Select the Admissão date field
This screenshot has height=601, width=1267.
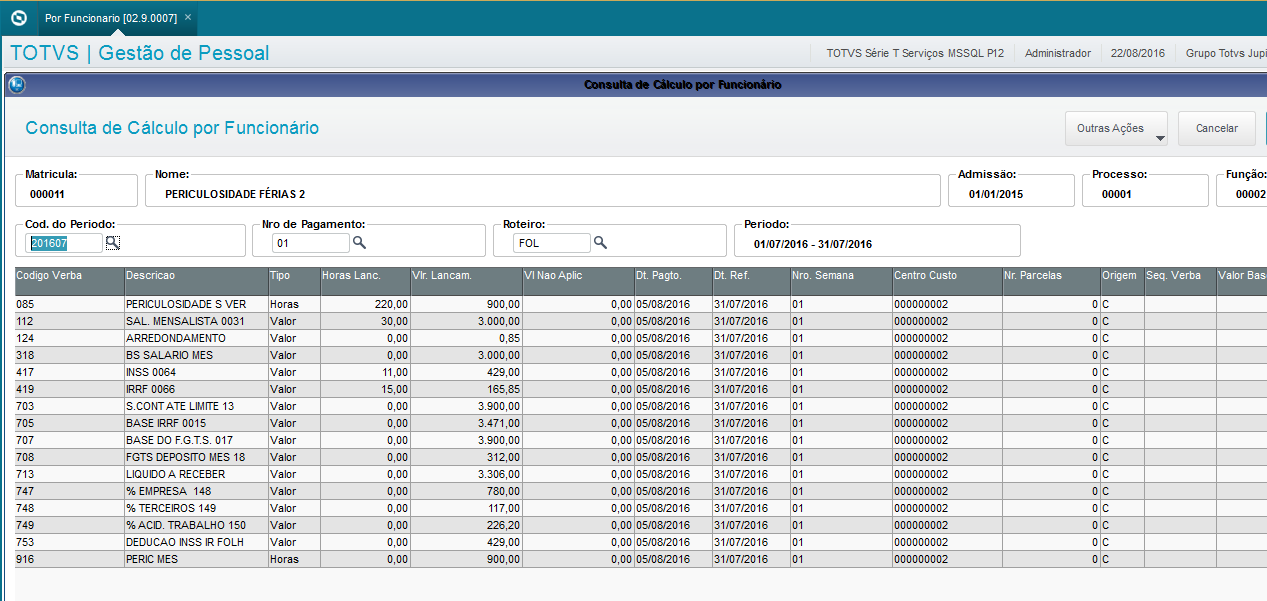tap(1011, 190)
